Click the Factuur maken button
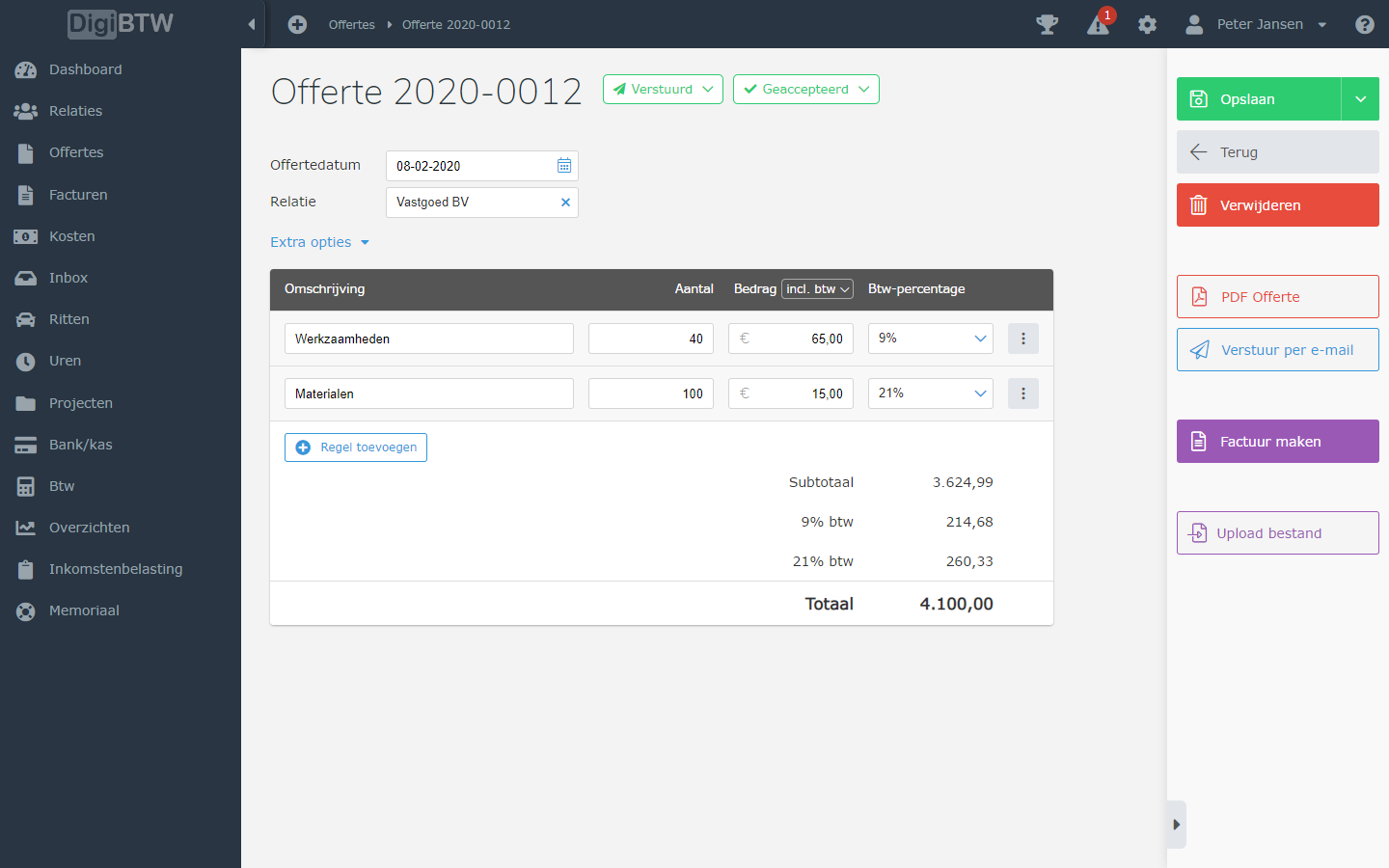 pos(1277,442)
